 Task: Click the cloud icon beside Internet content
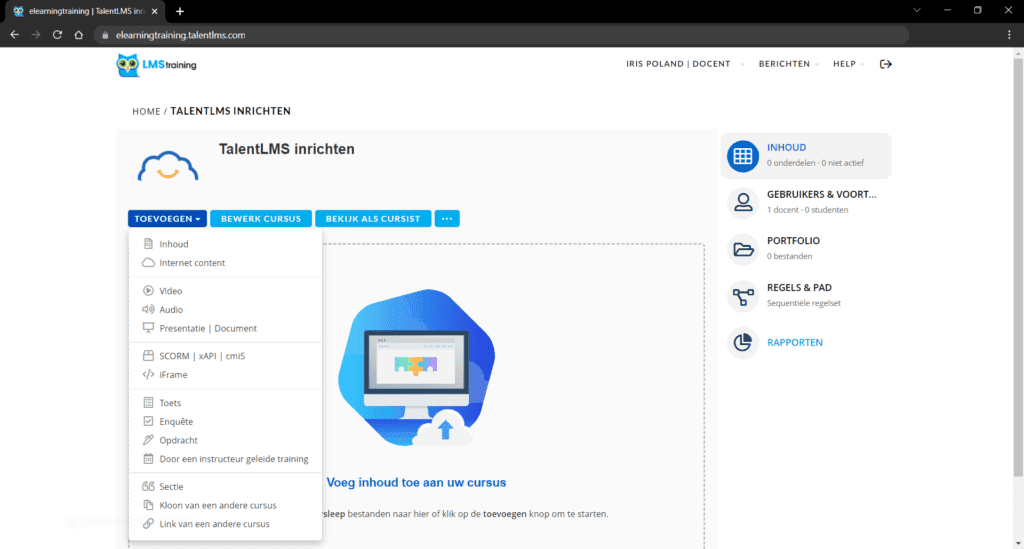(148, 262)
